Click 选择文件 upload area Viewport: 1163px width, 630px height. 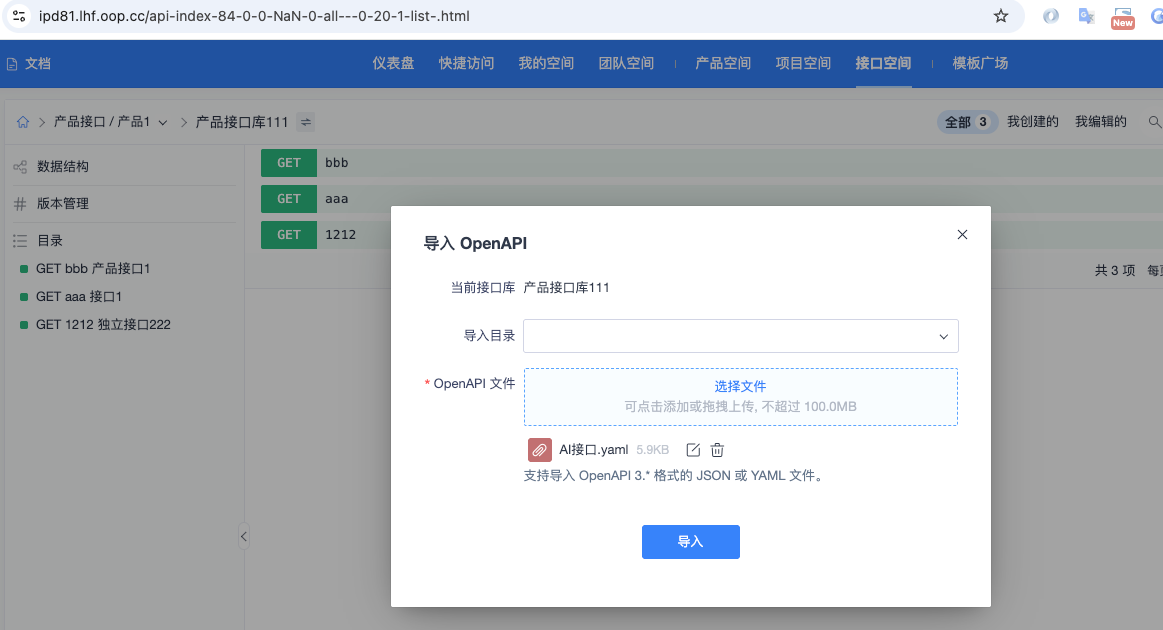pos(740,396)
